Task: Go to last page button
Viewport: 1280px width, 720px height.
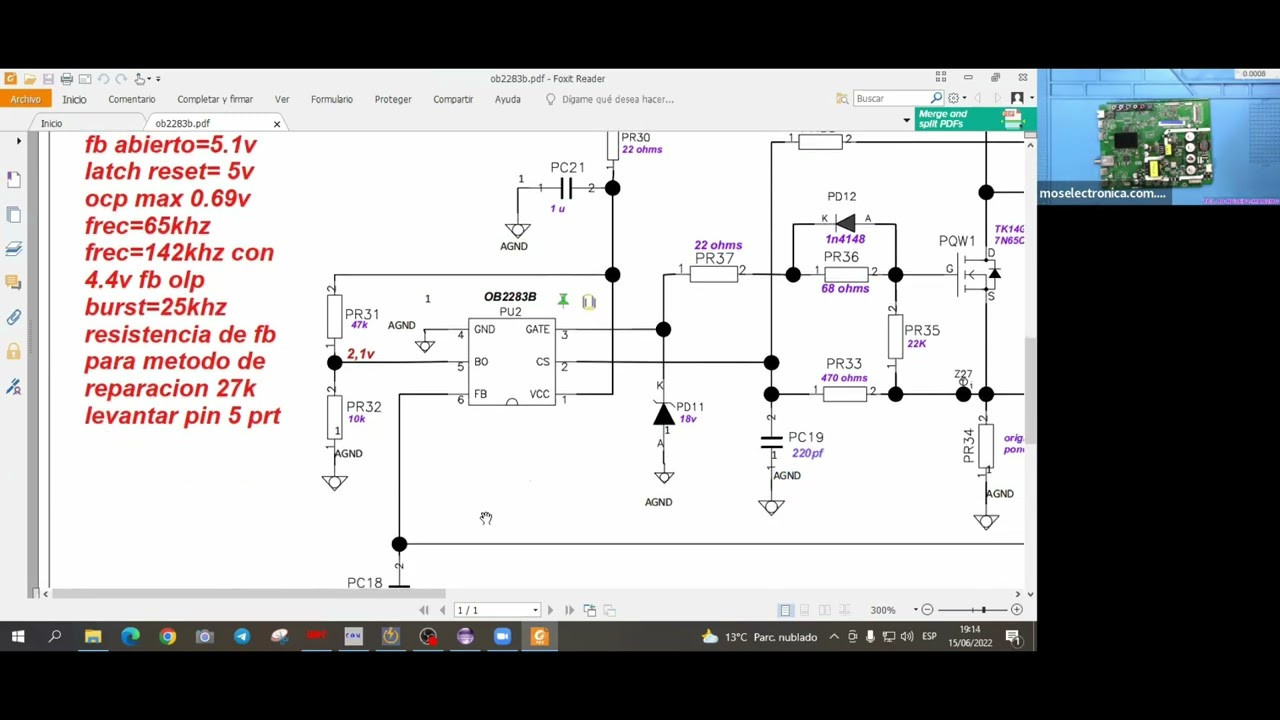Action: [x=569, y=610]
